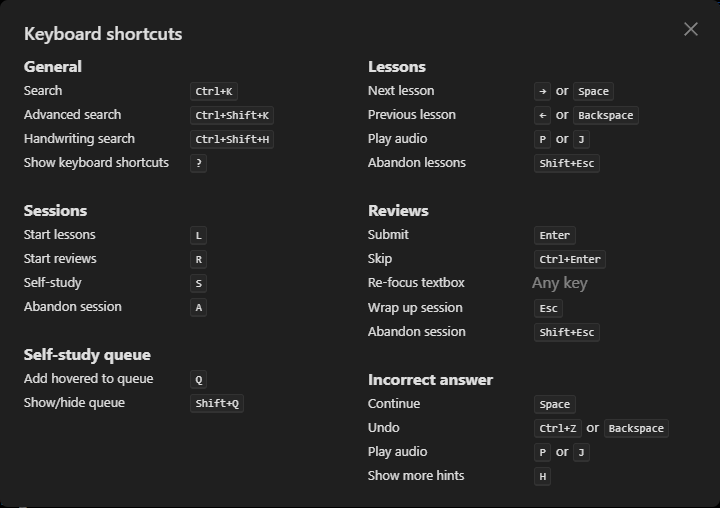Click the Ctrl+Z Undo key badge
720x508 pixels.
coord(558,428)
